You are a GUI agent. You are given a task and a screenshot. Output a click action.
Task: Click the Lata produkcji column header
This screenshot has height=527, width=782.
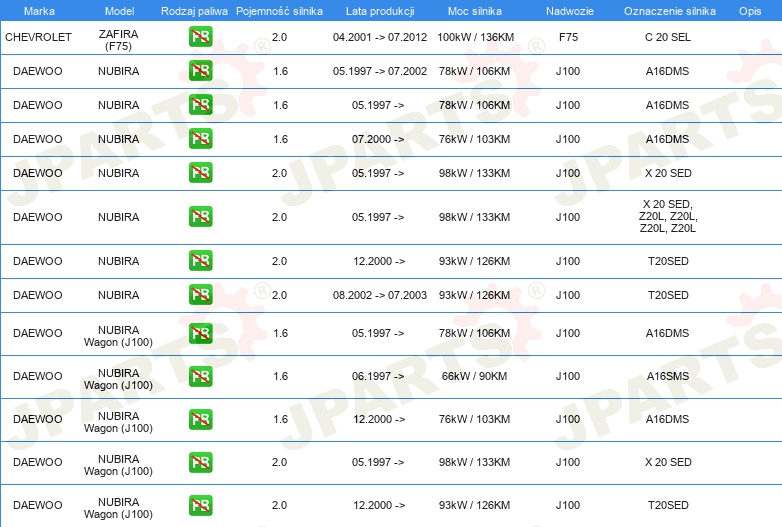380,11
